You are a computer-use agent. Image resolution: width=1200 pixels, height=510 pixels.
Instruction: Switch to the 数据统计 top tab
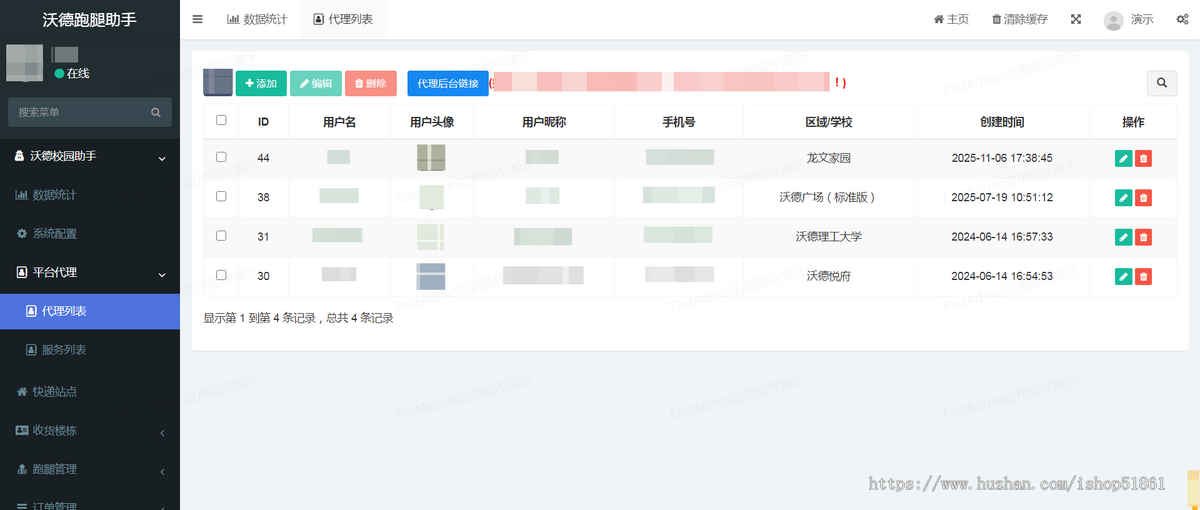[x=257, y=19]
